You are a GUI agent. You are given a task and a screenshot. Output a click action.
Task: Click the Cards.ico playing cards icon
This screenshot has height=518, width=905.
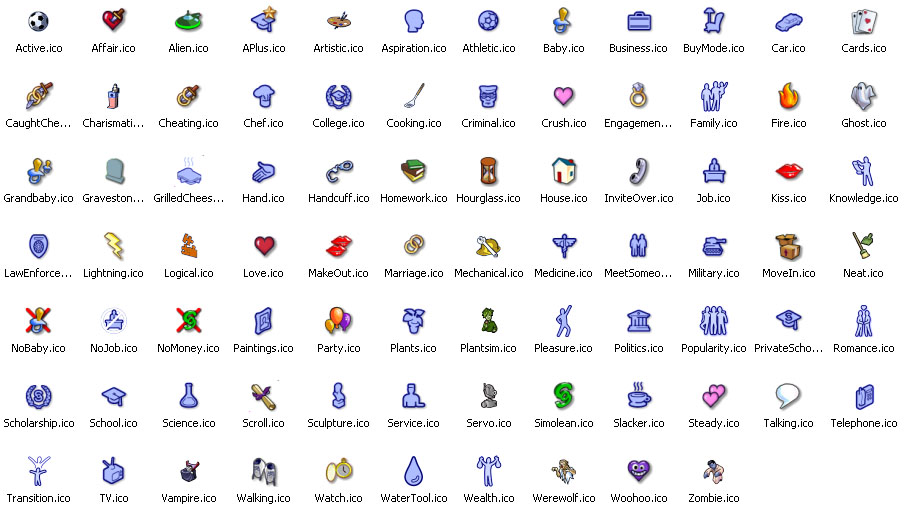coord(863,21)
